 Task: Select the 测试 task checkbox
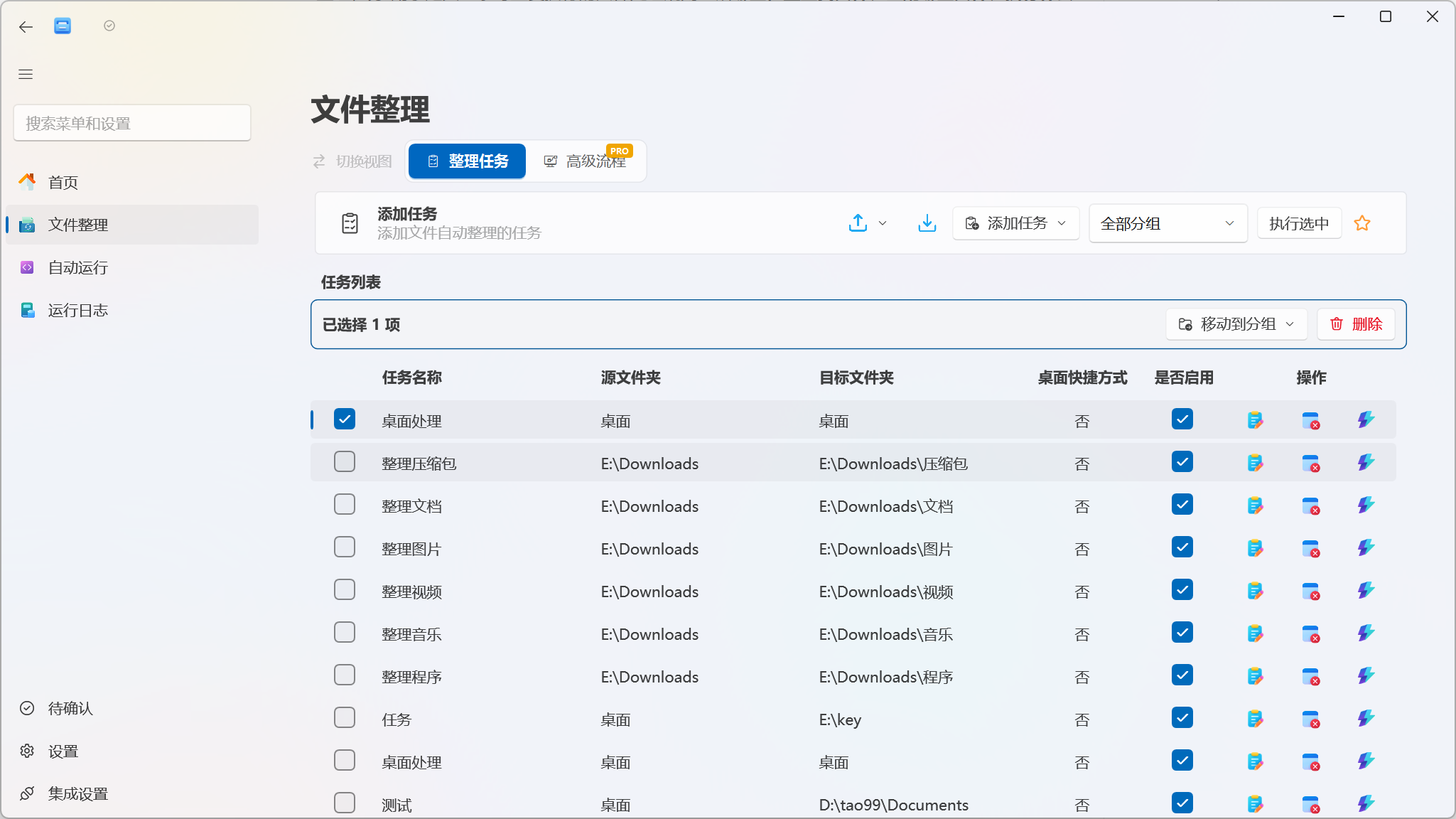(x=345, y=803)
